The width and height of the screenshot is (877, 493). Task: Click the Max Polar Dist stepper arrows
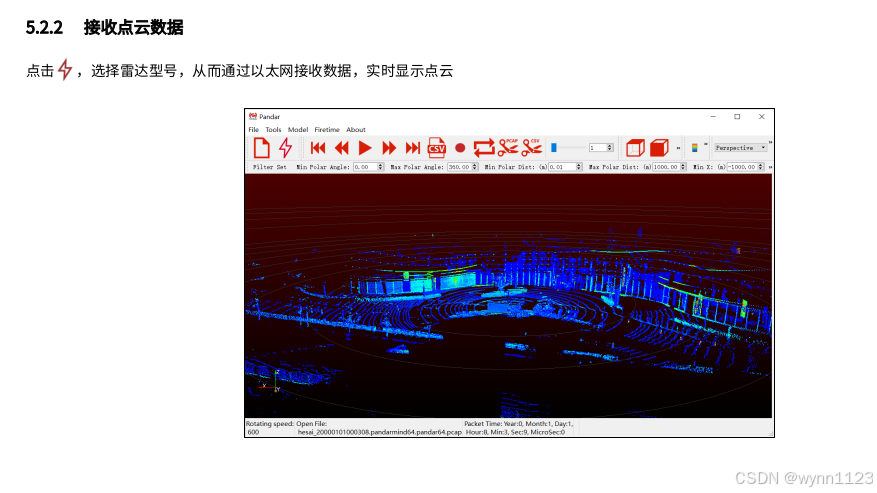(x=683, y=167)
